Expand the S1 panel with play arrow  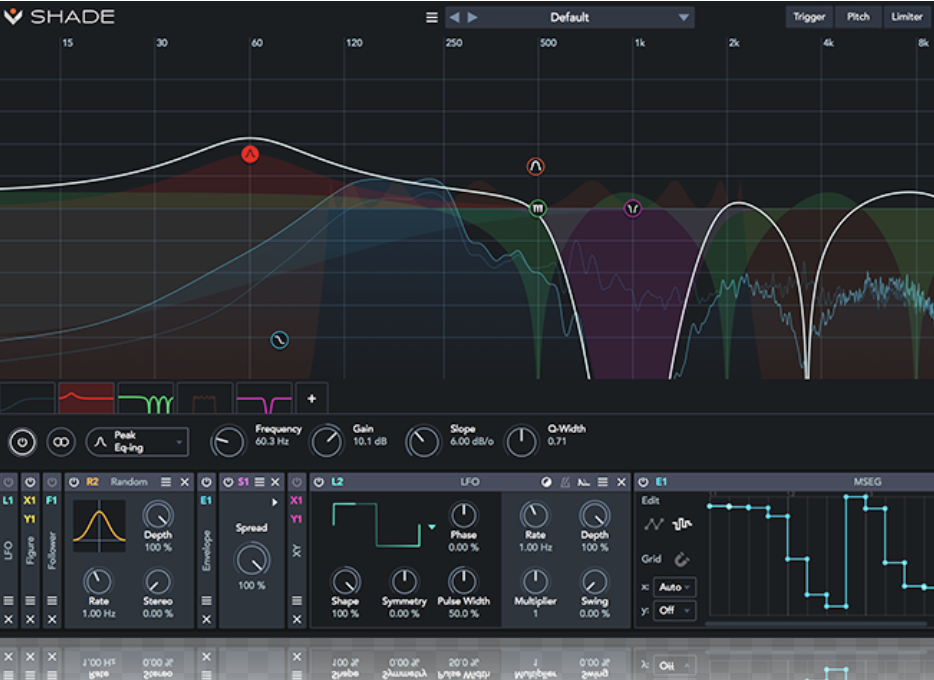[x=275, y=503]
